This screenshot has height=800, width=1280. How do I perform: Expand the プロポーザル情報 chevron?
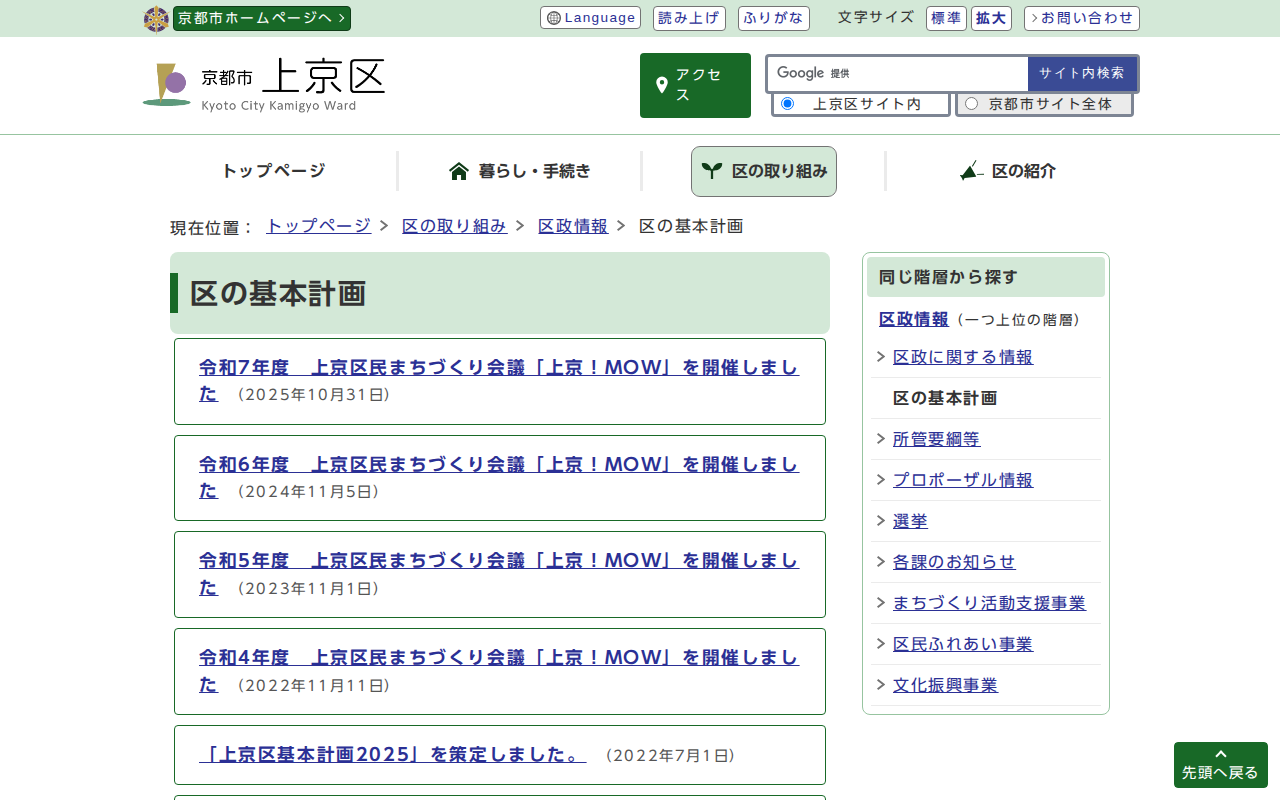[x=880, y=480]
